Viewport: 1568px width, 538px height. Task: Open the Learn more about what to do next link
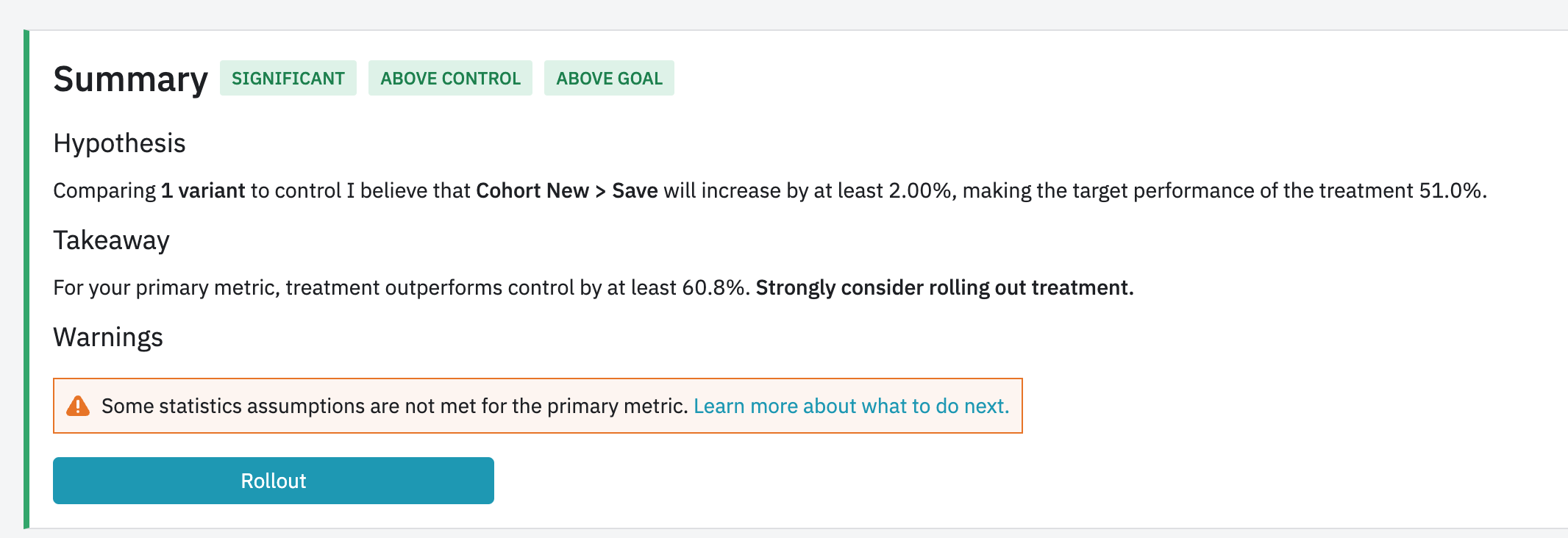(x=851, y=406)
